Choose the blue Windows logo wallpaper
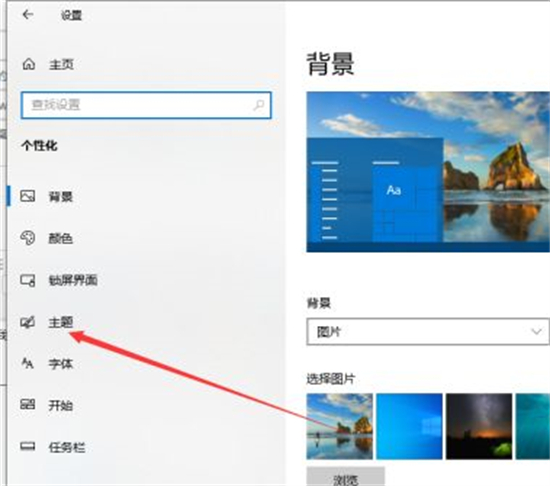This screenshot has height=486, width=550. click(409, 426)
